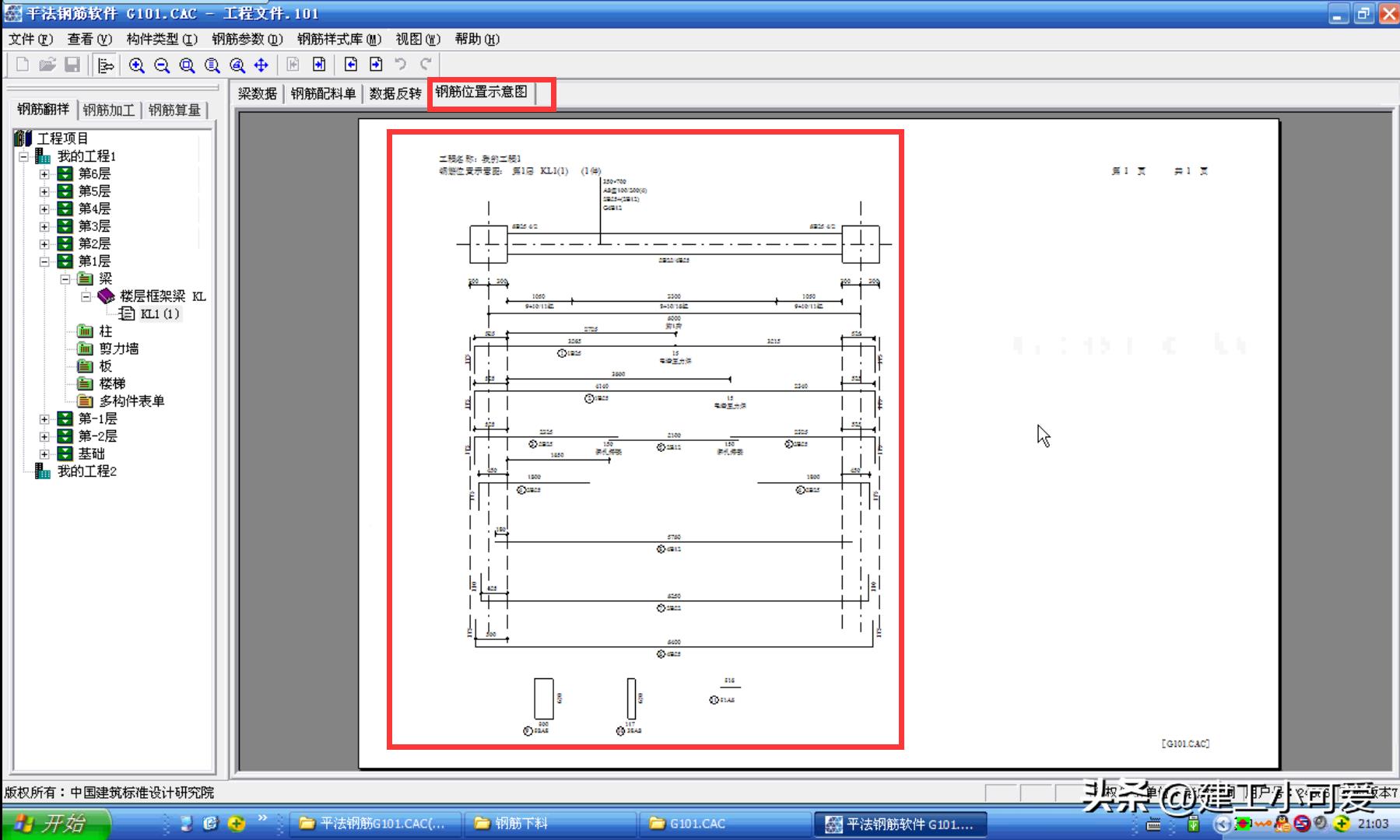Select the 剪力墙 folder in tree
This screenshot has width=1400, height=840.
tap(118, 349)
